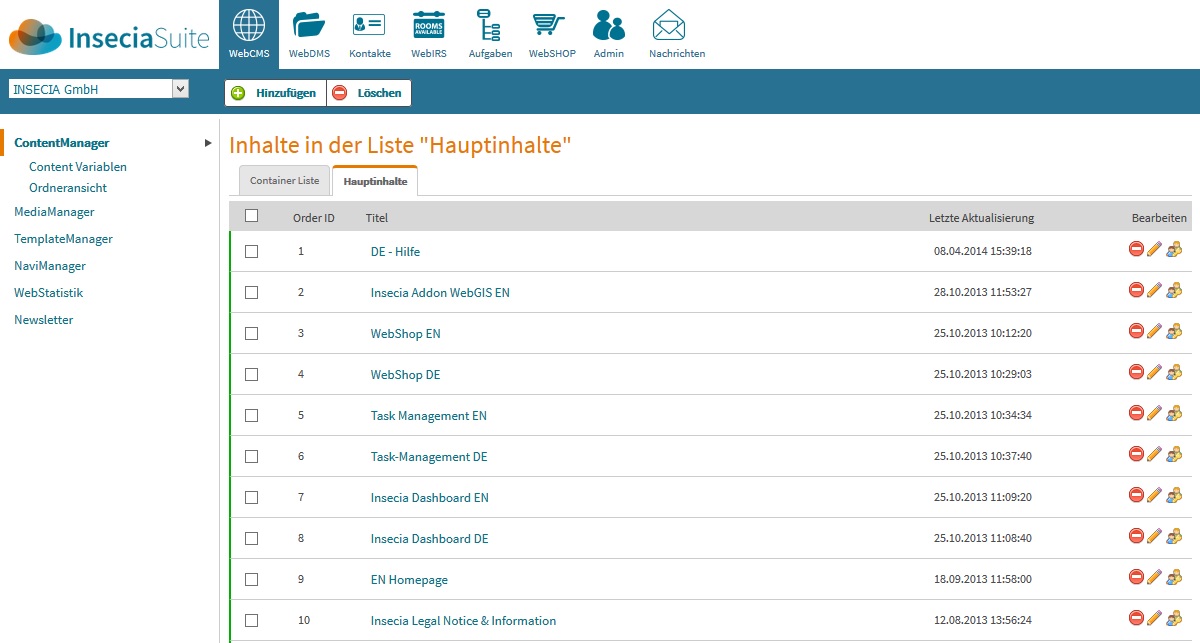Screen dimensions: 1200x643
Task: Collapse the ContentManager arrow expander
Action: [x=208, y=143]
